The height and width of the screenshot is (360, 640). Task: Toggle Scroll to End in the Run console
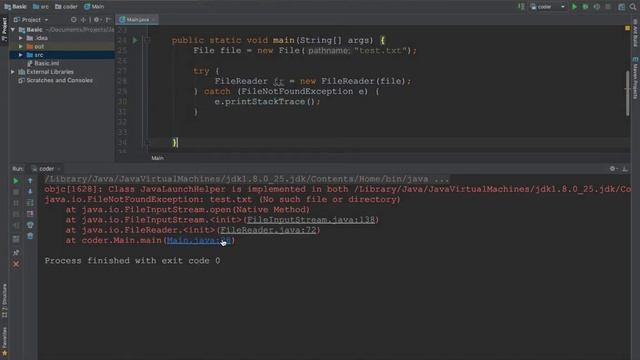click(x=30, y=214)
